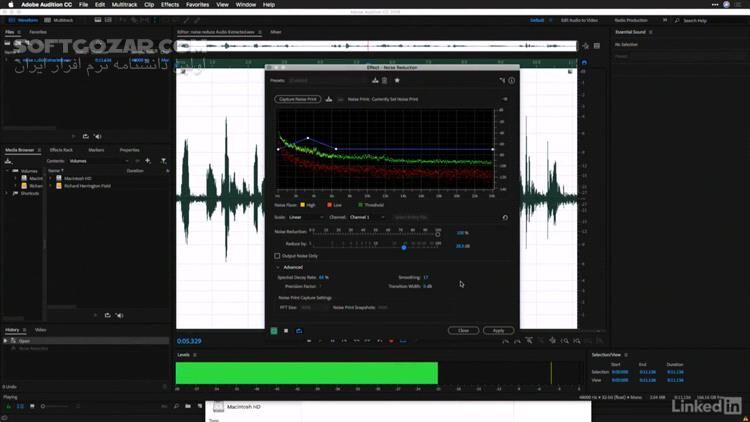Save current settings as preset icon
Viewport: 750px width, 422px height.
pos(375,80)
